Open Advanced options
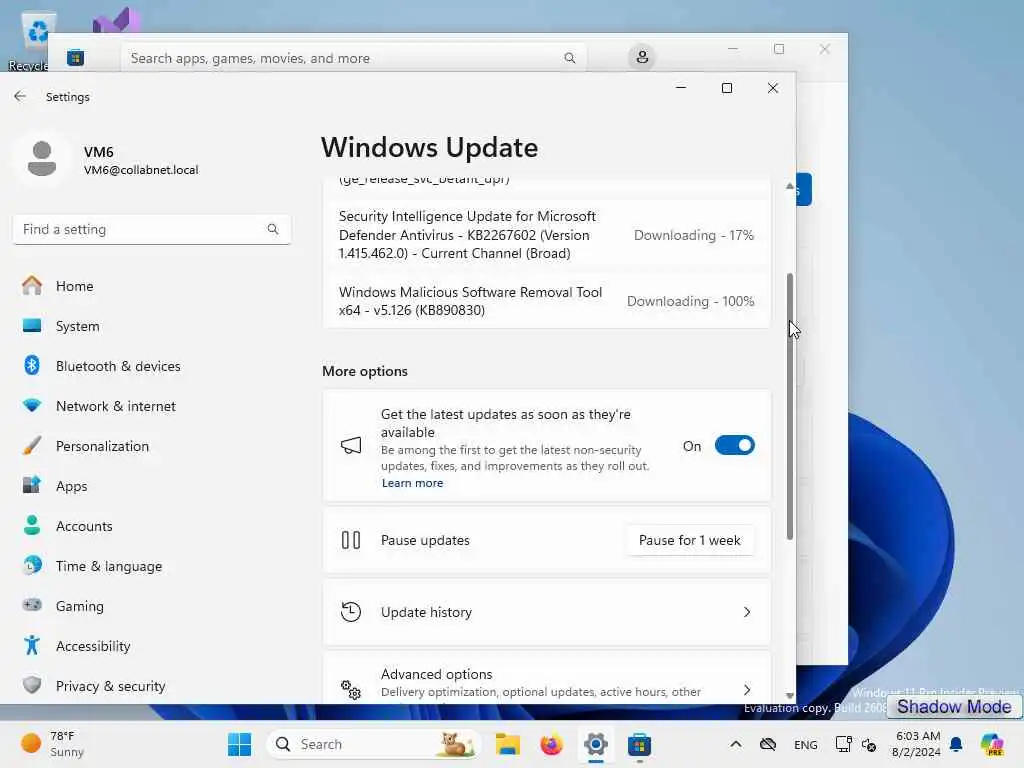The width and height of the screenshot is (1024, 768). point(547,679)
